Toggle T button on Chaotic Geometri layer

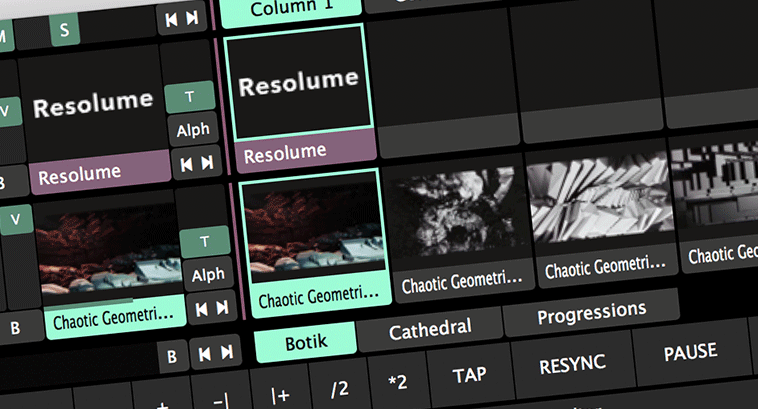click(204, 241)
